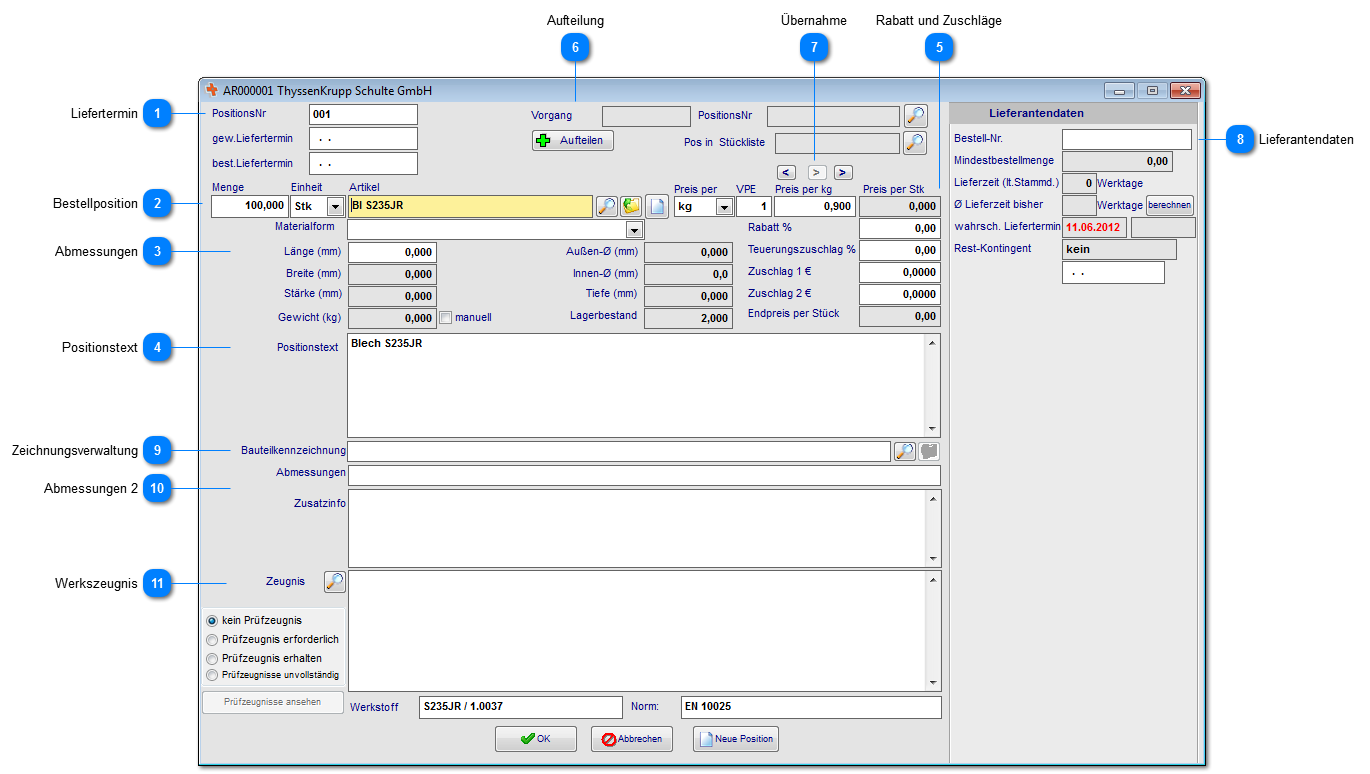The height and width of the screenshot is (774, 1370).
Task: Click the grayed-out > arrow between the blue arrows
Action: tap(817, 172)
